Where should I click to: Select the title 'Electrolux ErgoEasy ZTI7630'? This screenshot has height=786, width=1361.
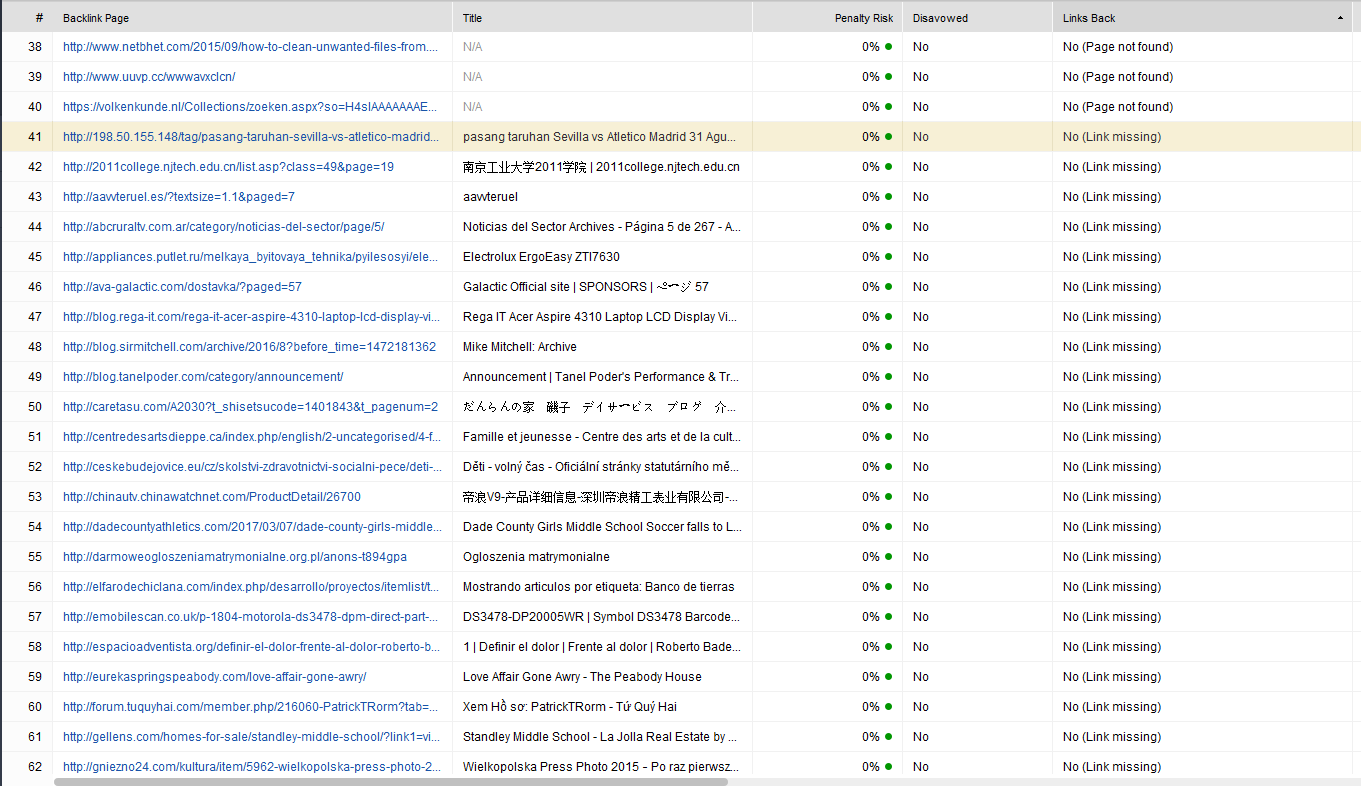coord(541,257)
